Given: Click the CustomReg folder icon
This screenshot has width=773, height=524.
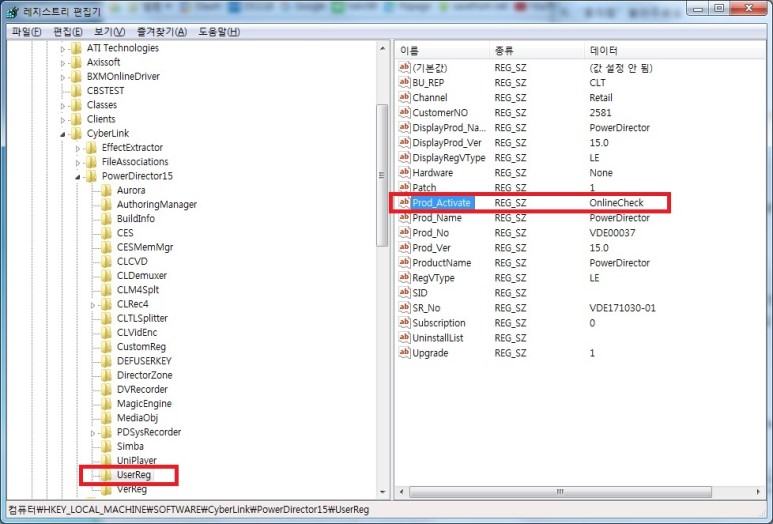Looking at the screenshot, I should [x=106, y=347].
